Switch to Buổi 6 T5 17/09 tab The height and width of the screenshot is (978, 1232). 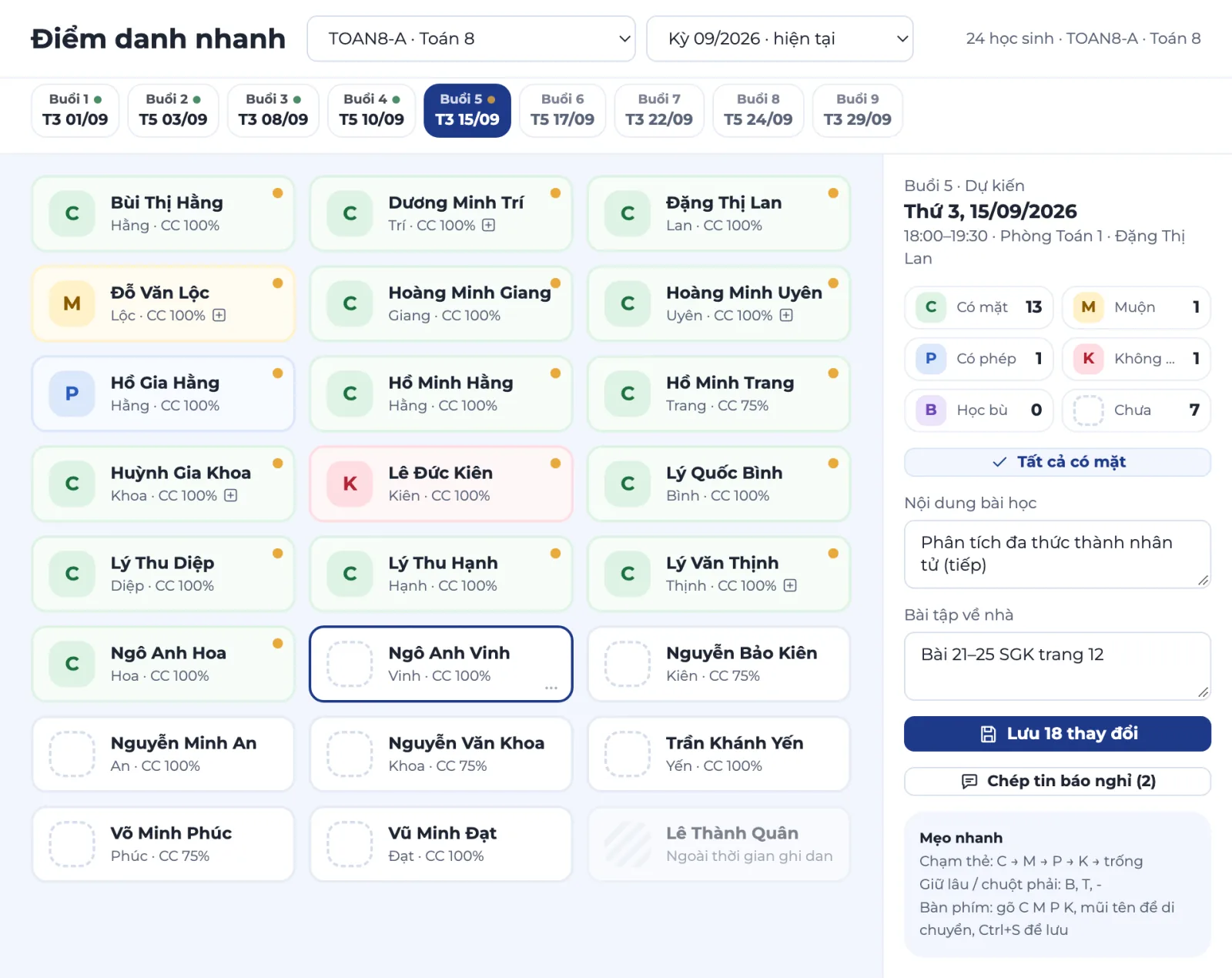coord(562,110)
